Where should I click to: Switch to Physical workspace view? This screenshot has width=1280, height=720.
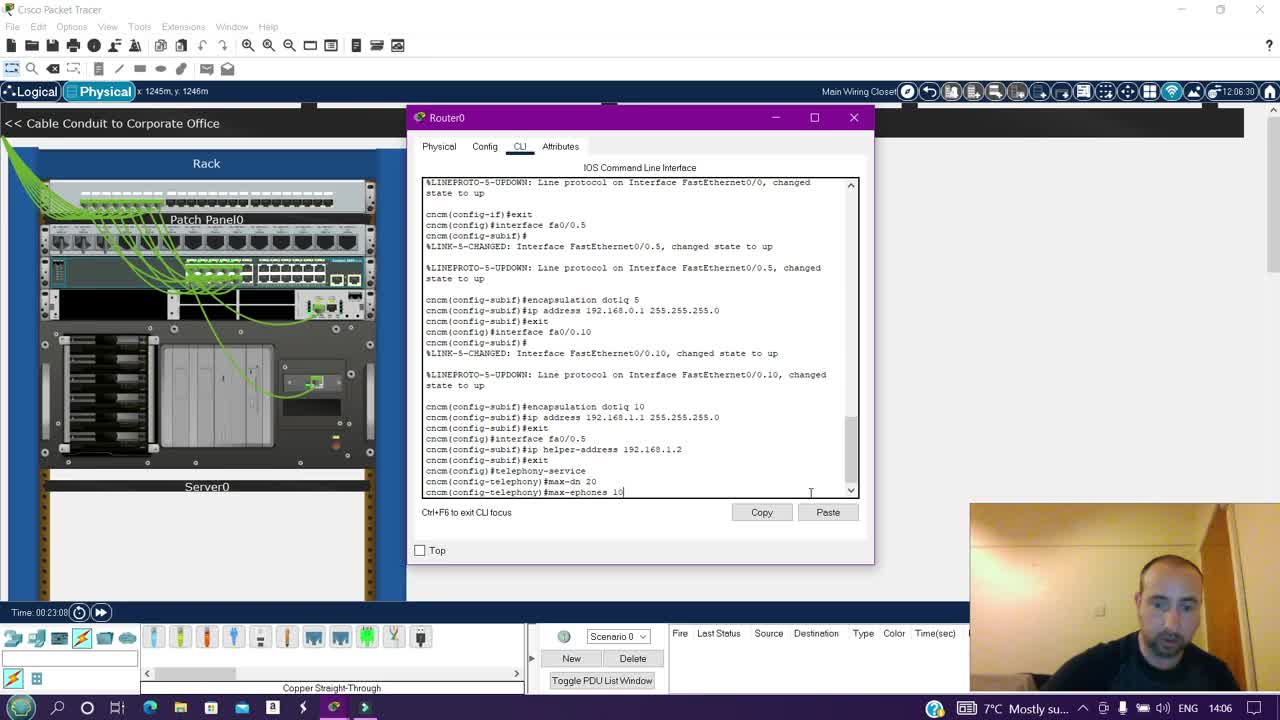[x=98, y=91]
